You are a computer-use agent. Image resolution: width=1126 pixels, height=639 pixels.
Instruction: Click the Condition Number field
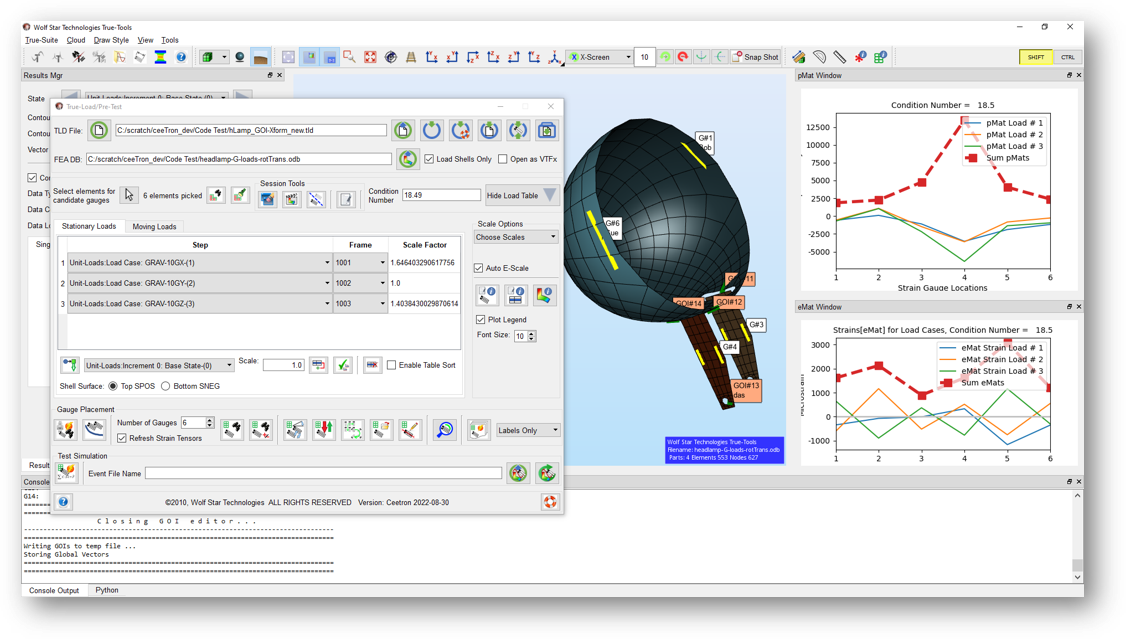tap(441, 195)
